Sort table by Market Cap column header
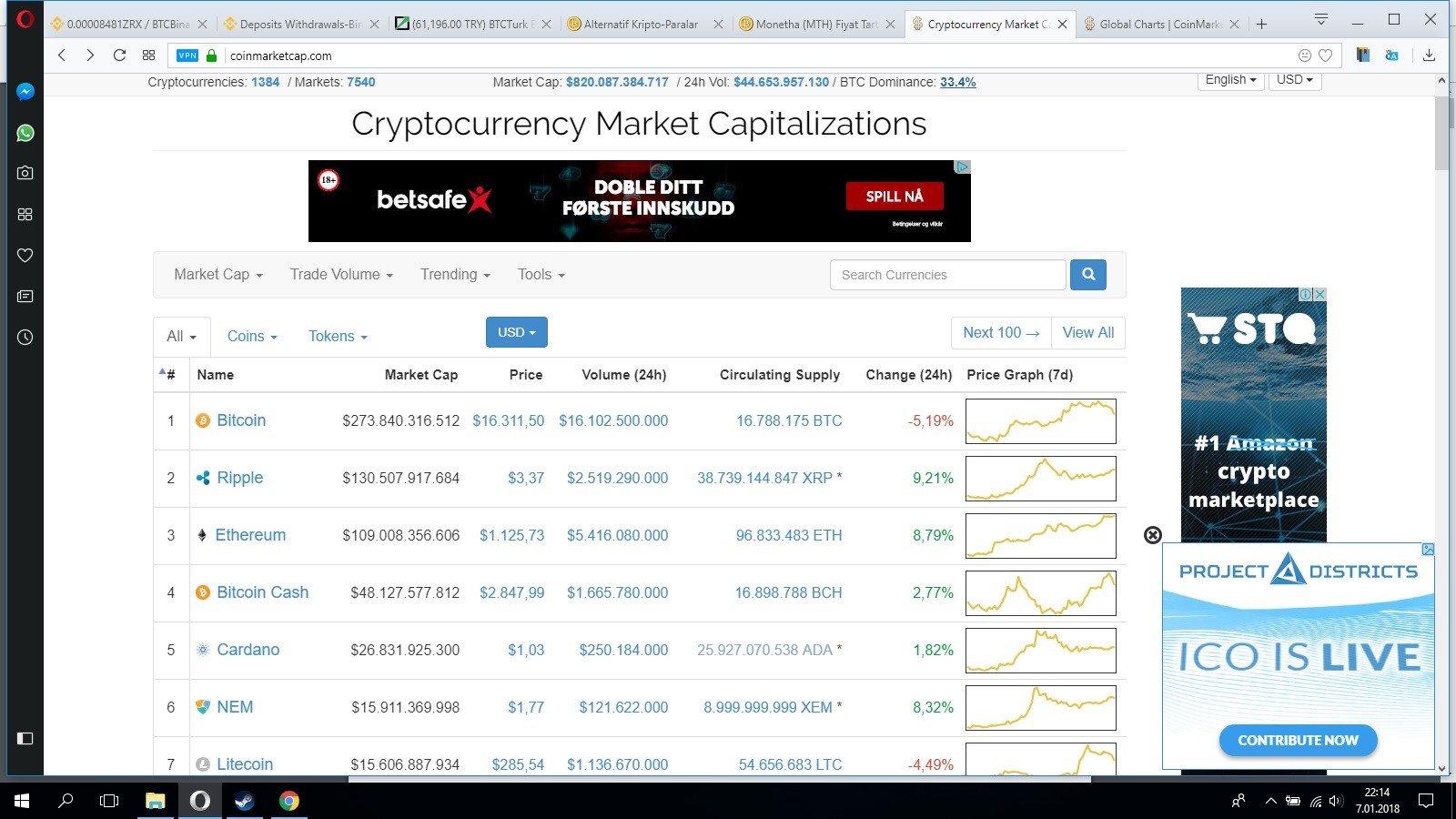This screenshot has height=819, width=1456. point(421,375)
